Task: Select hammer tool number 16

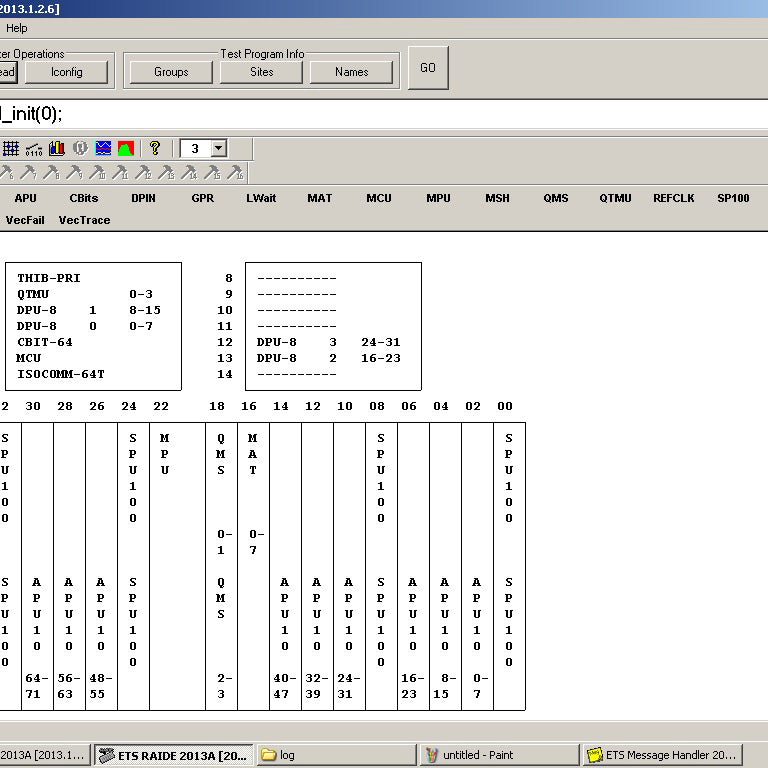Action: tap(236, 172)
